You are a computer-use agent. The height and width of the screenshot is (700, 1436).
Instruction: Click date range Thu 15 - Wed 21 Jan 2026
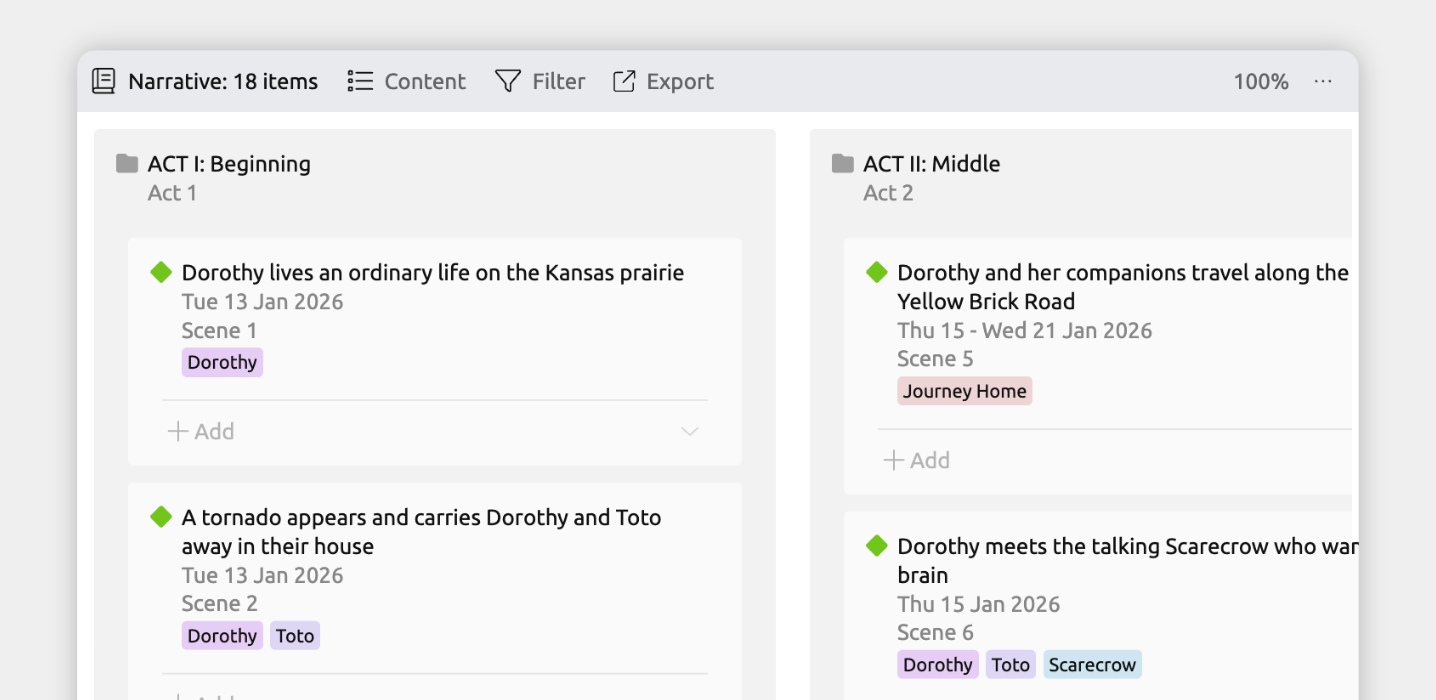pos(1025,331)
